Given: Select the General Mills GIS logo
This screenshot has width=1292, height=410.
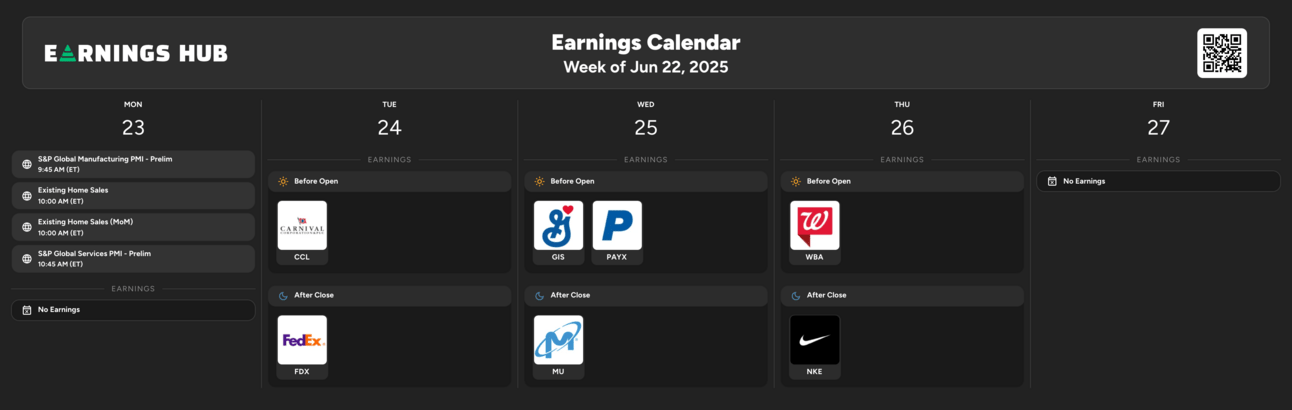Looking at the screenshot, I should 558,225.
